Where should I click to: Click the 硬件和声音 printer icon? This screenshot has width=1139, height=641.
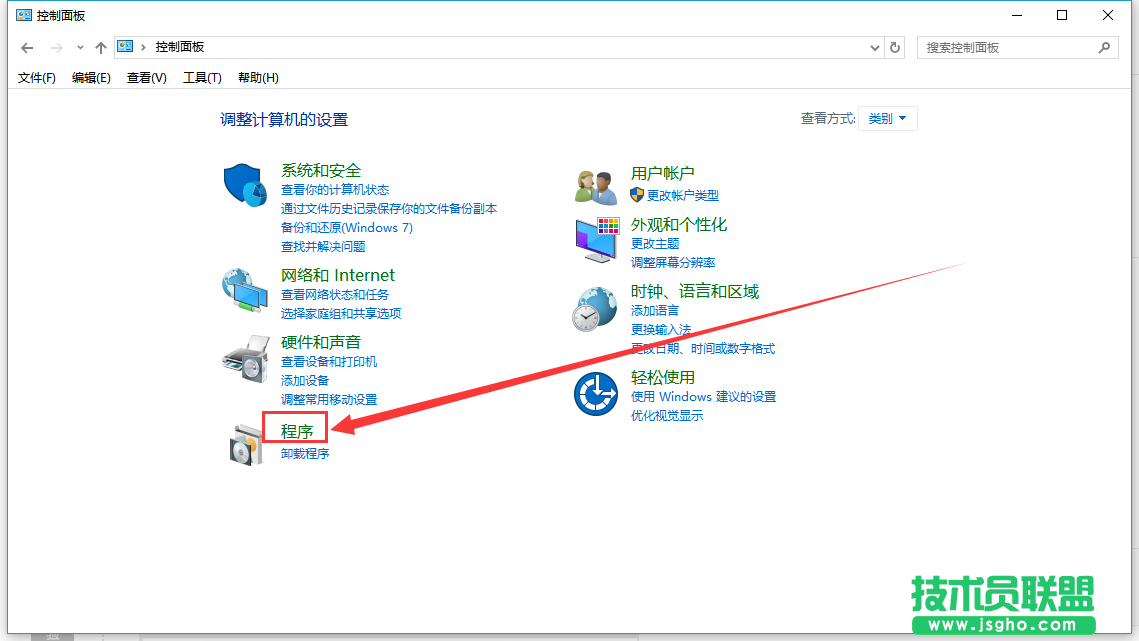[245, 357]
